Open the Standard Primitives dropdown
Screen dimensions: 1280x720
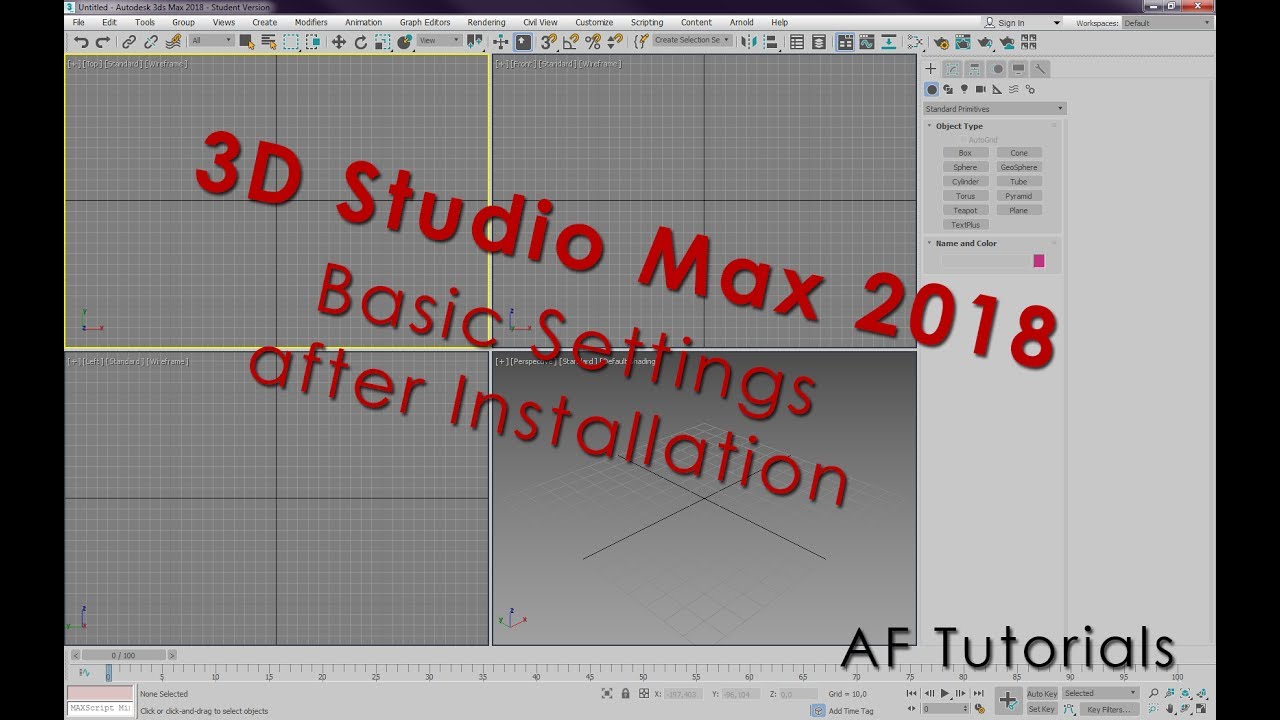994,109
